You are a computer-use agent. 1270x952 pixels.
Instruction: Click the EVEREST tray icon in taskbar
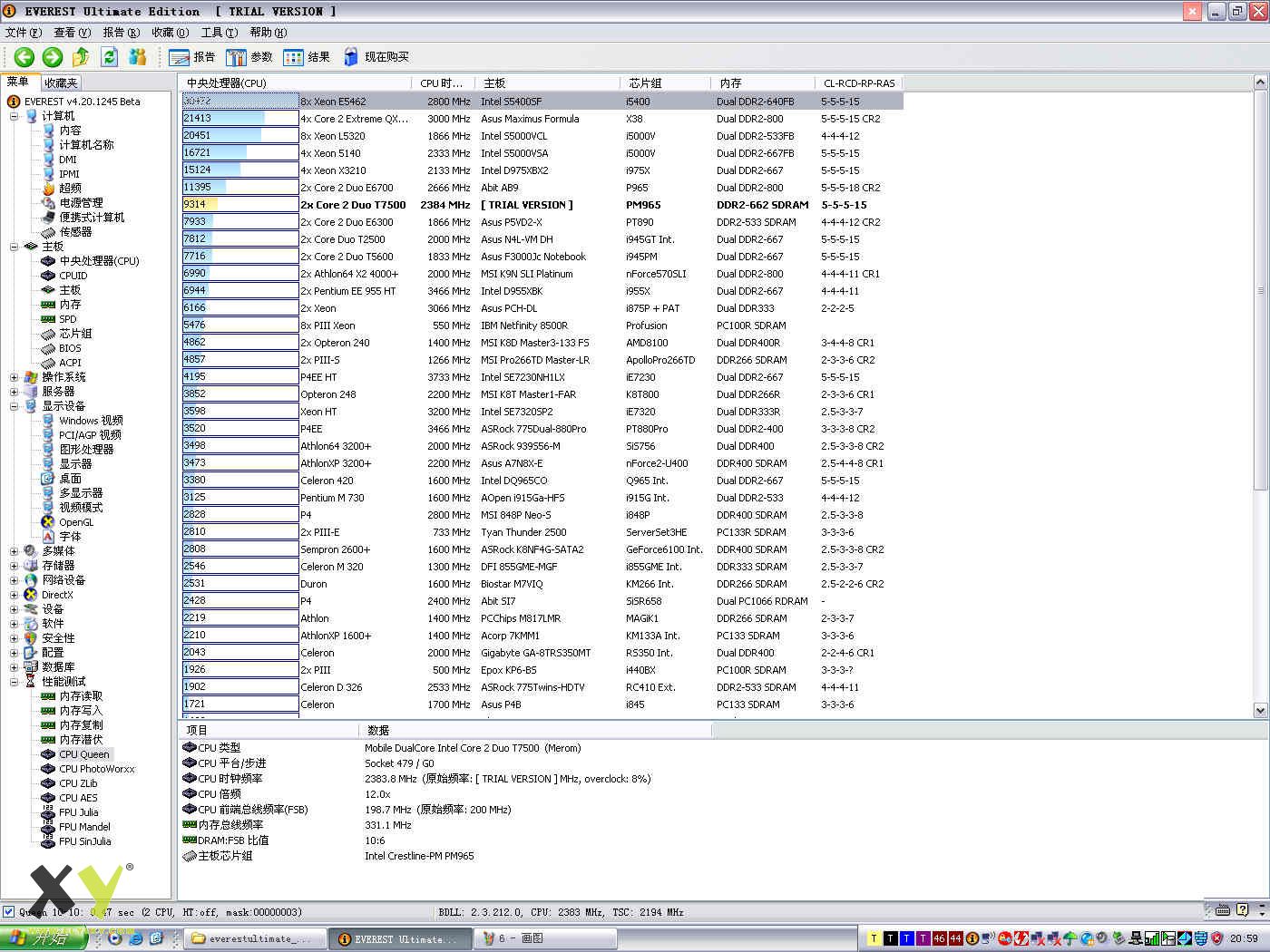point(972,938)
